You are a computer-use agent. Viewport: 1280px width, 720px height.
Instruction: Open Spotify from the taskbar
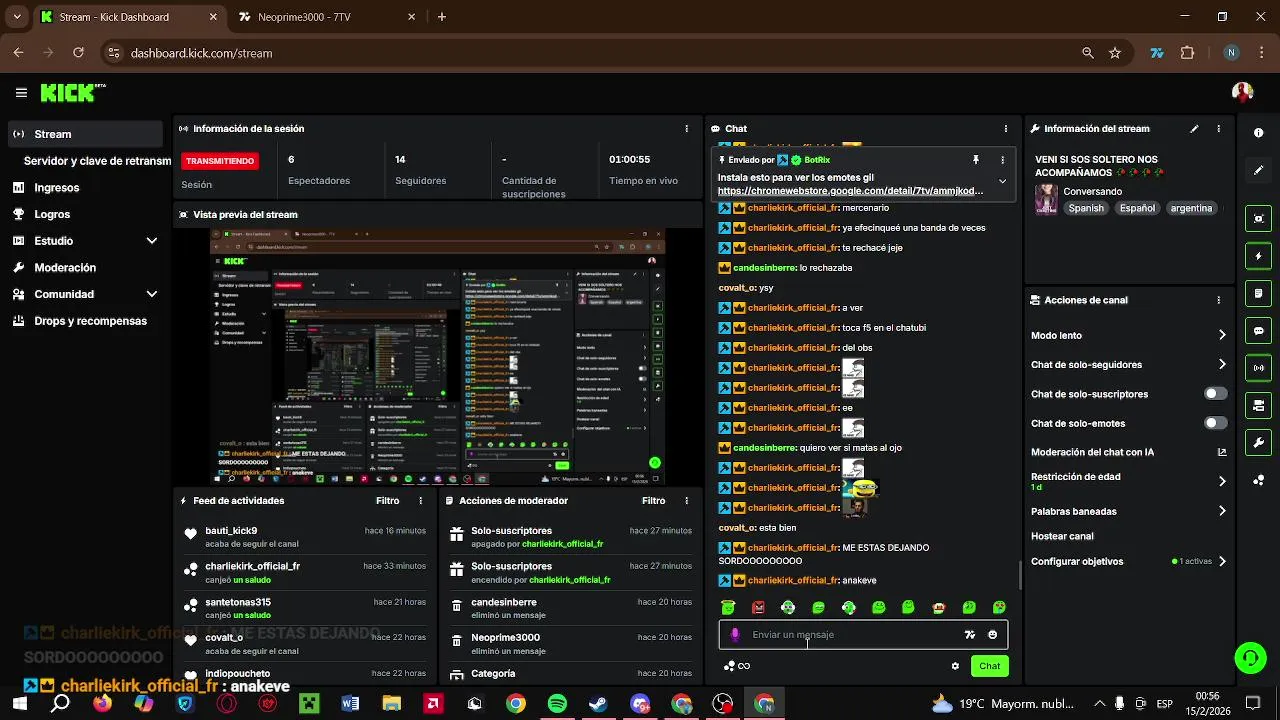[x=557, y=704]
